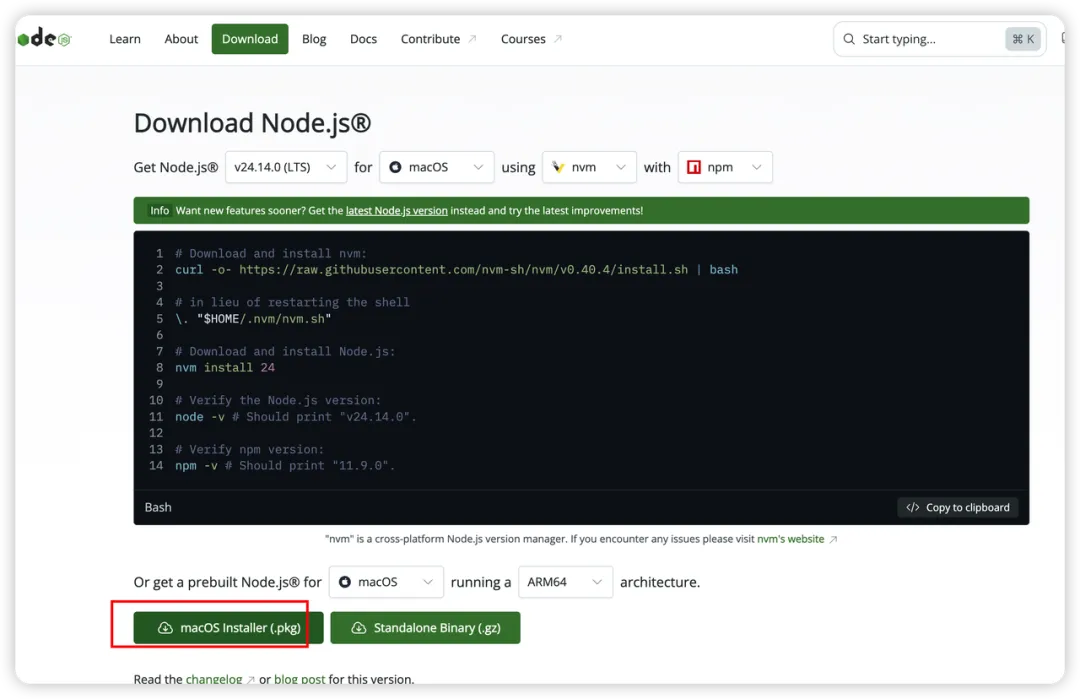Click the code icon beside Copy to clipboard

coord(913,508)
